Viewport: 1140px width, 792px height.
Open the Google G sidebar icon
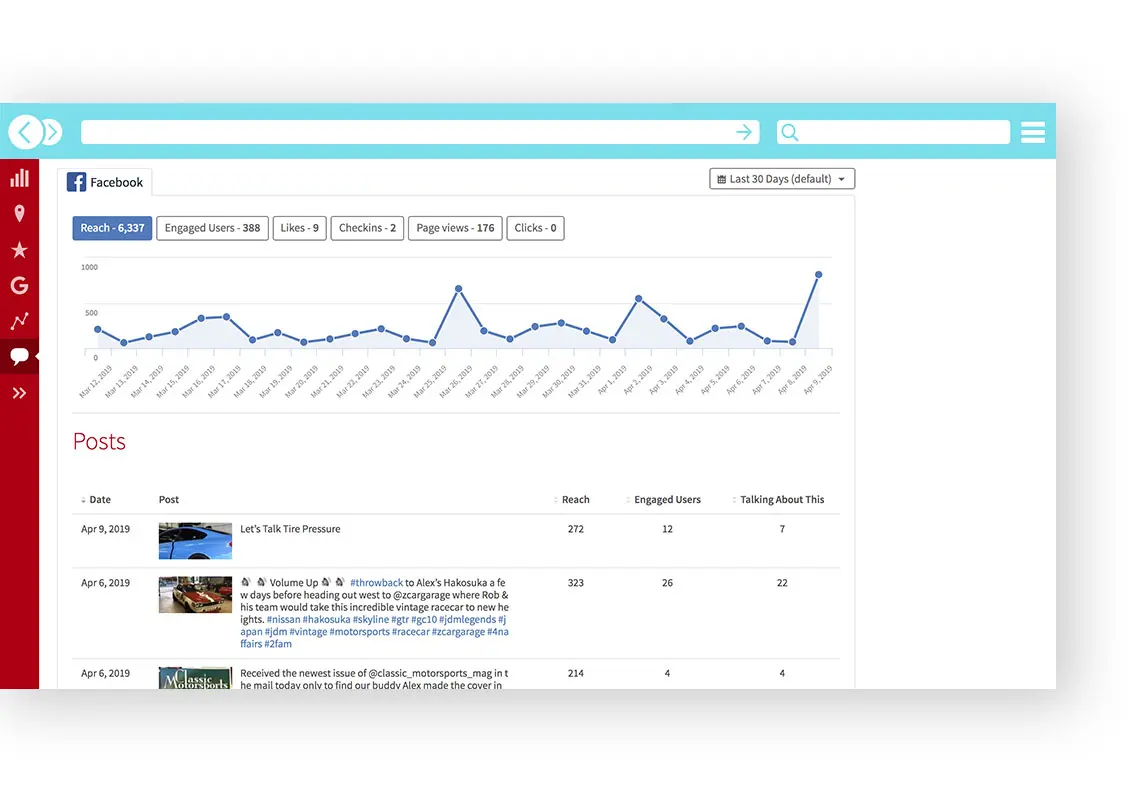(x=19, y=286)
